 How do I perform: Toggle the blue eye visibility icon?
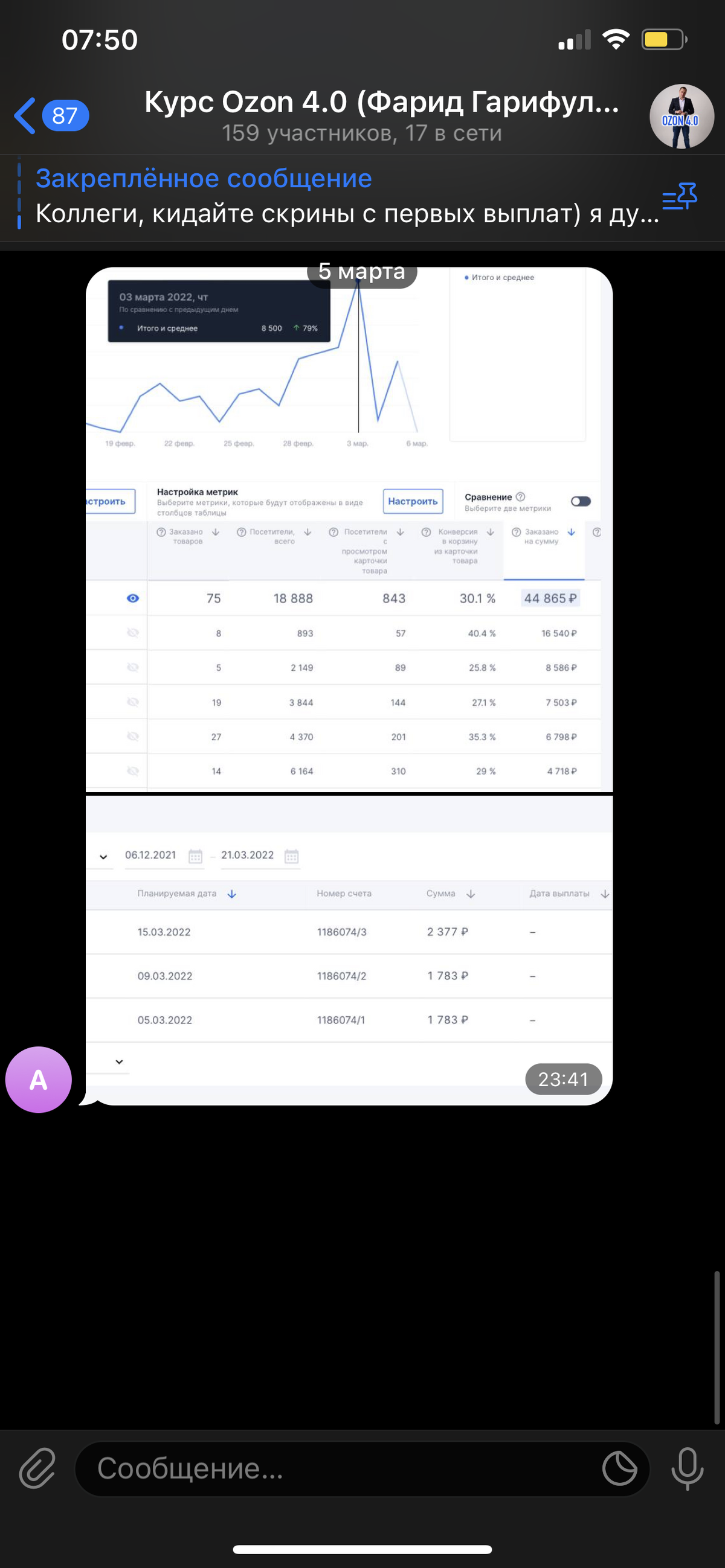(132, 598)
